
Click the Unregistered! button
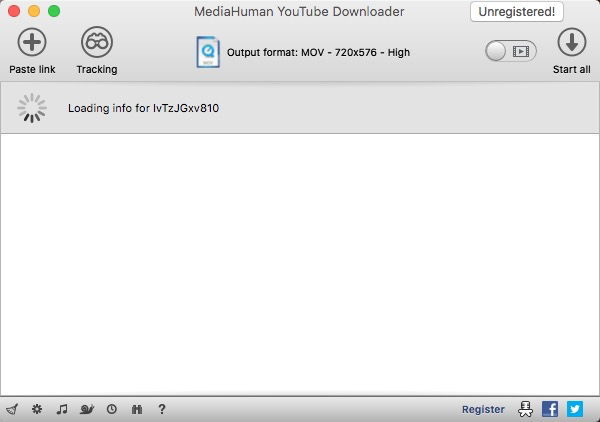point(517,12)
